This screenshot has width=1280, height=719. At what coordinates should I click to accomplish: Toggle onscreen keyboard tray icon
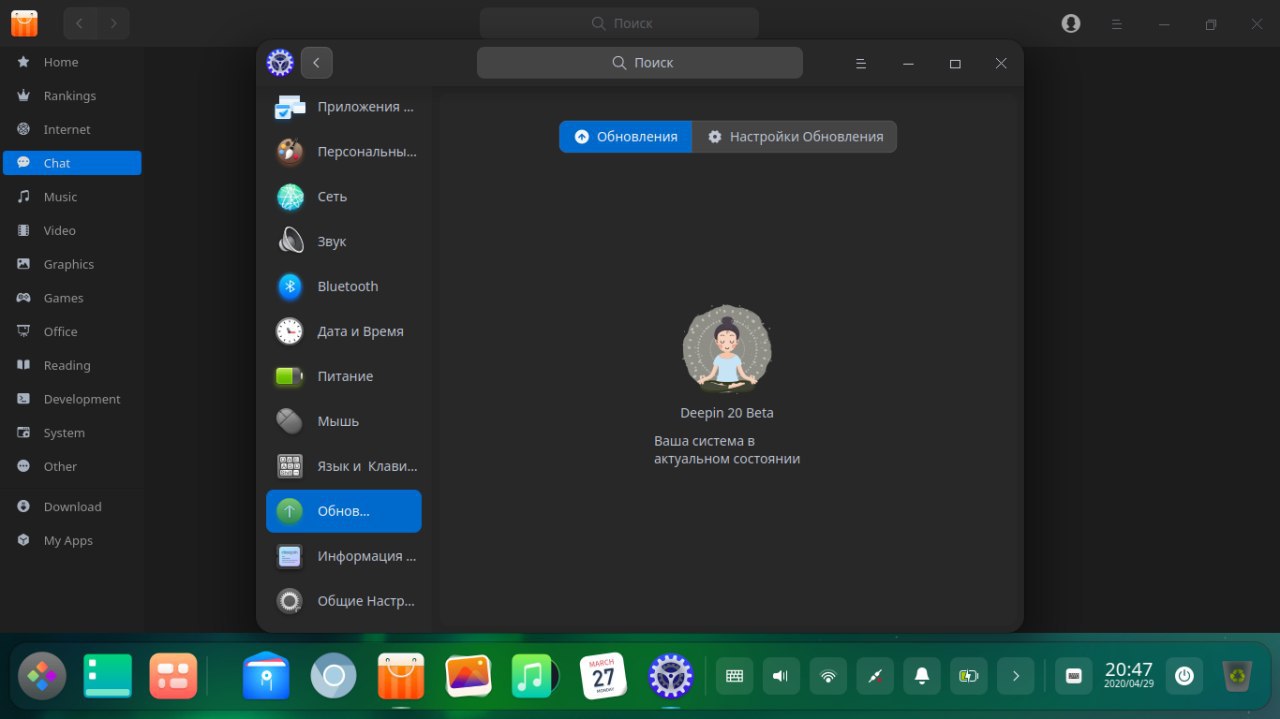click(734, 676)
